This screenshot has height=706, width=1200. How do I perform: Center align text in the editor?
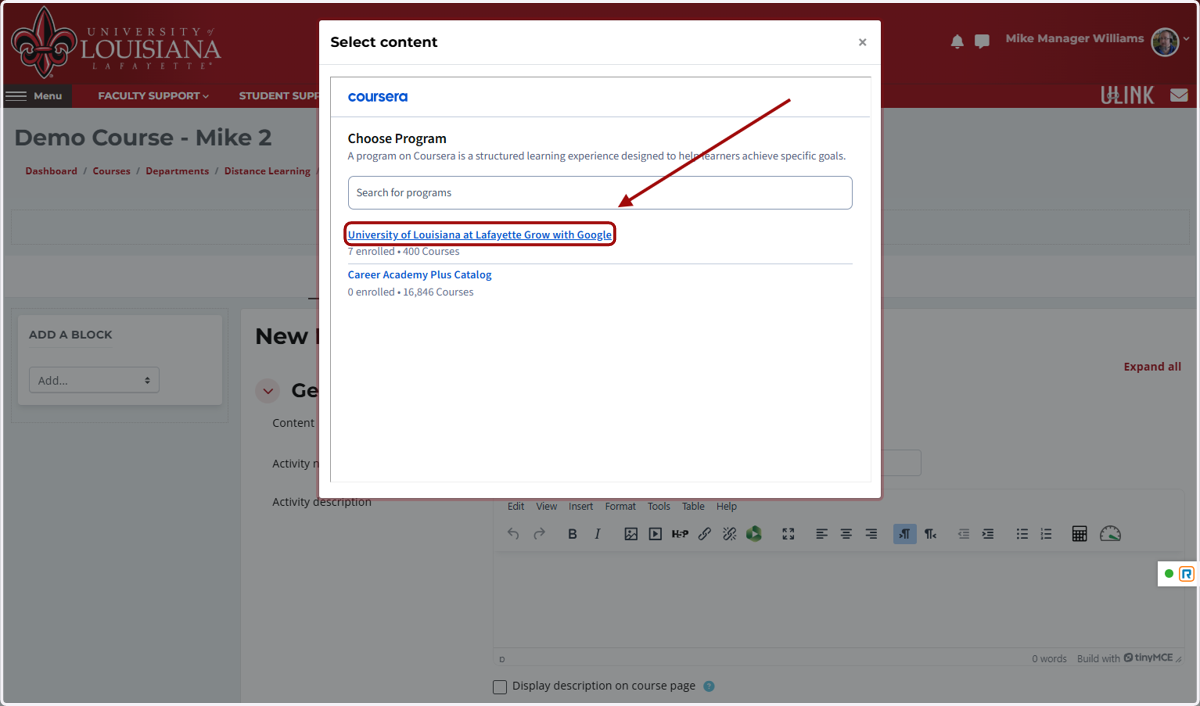point(846,534)
